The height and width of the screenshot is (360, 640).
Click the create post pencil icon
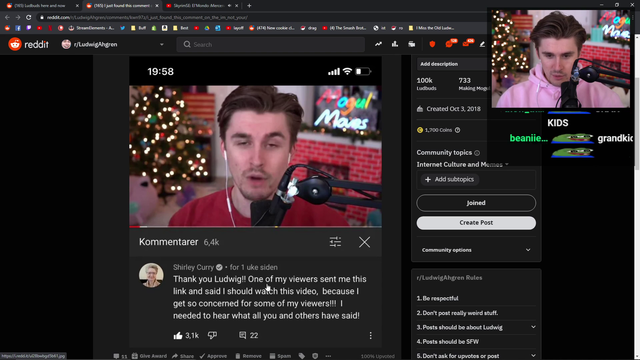pos(482,44)
